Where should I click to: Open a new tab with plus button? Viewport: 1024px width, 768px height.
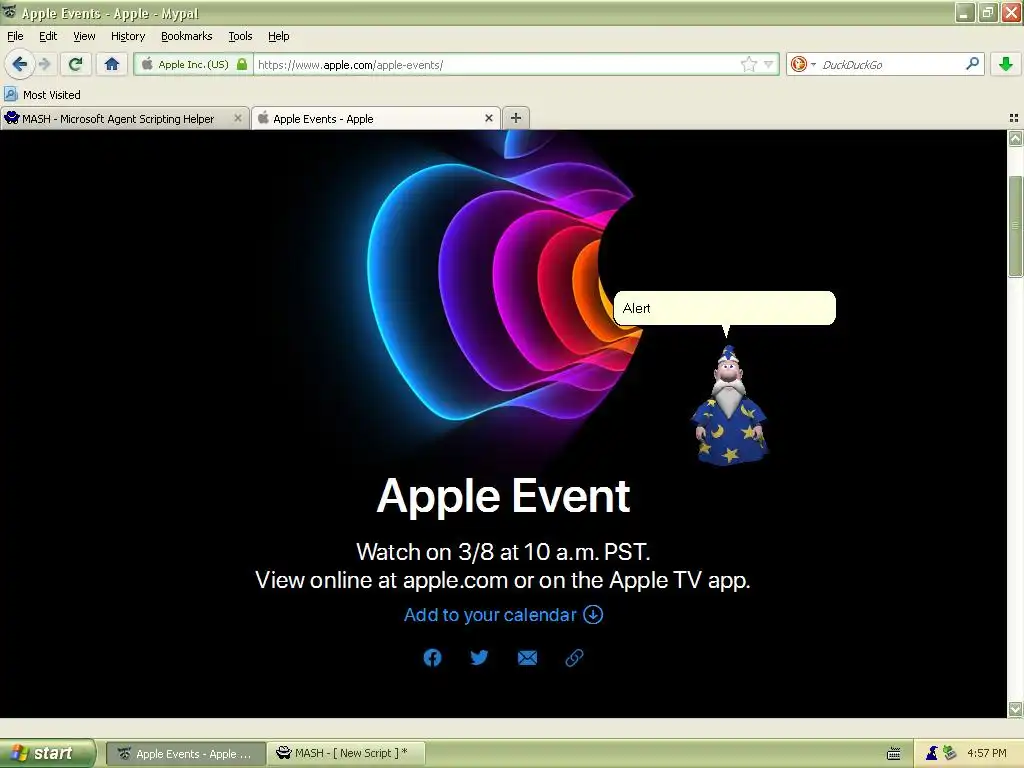(516, 118)
